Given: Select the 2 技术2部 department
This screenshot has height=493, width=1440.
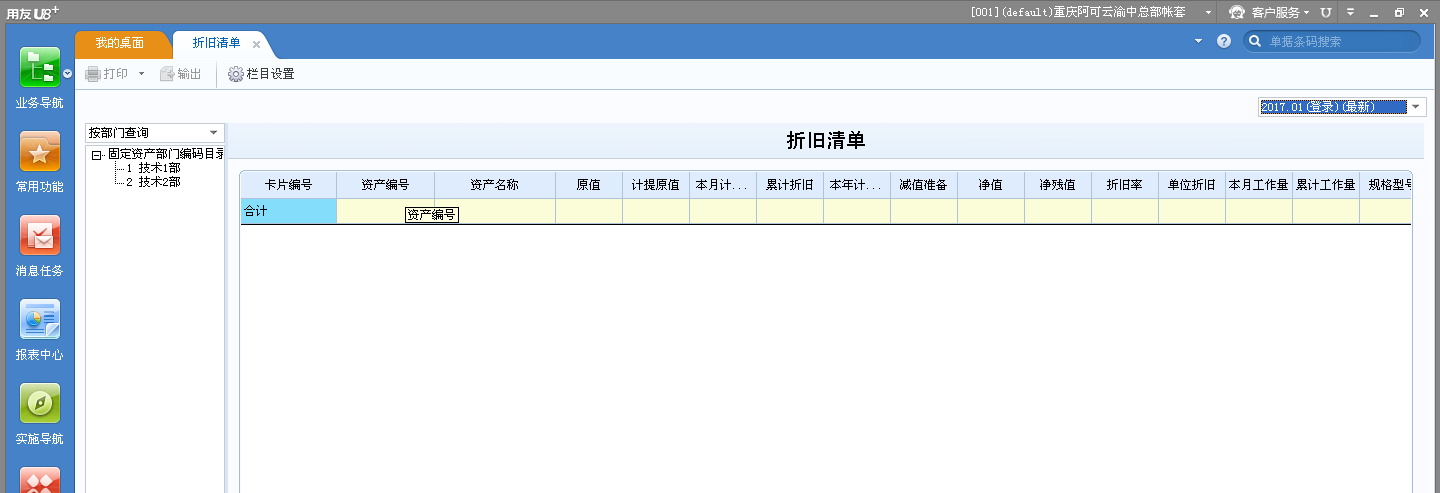Looking at the screenshot, I should [153, 182].
